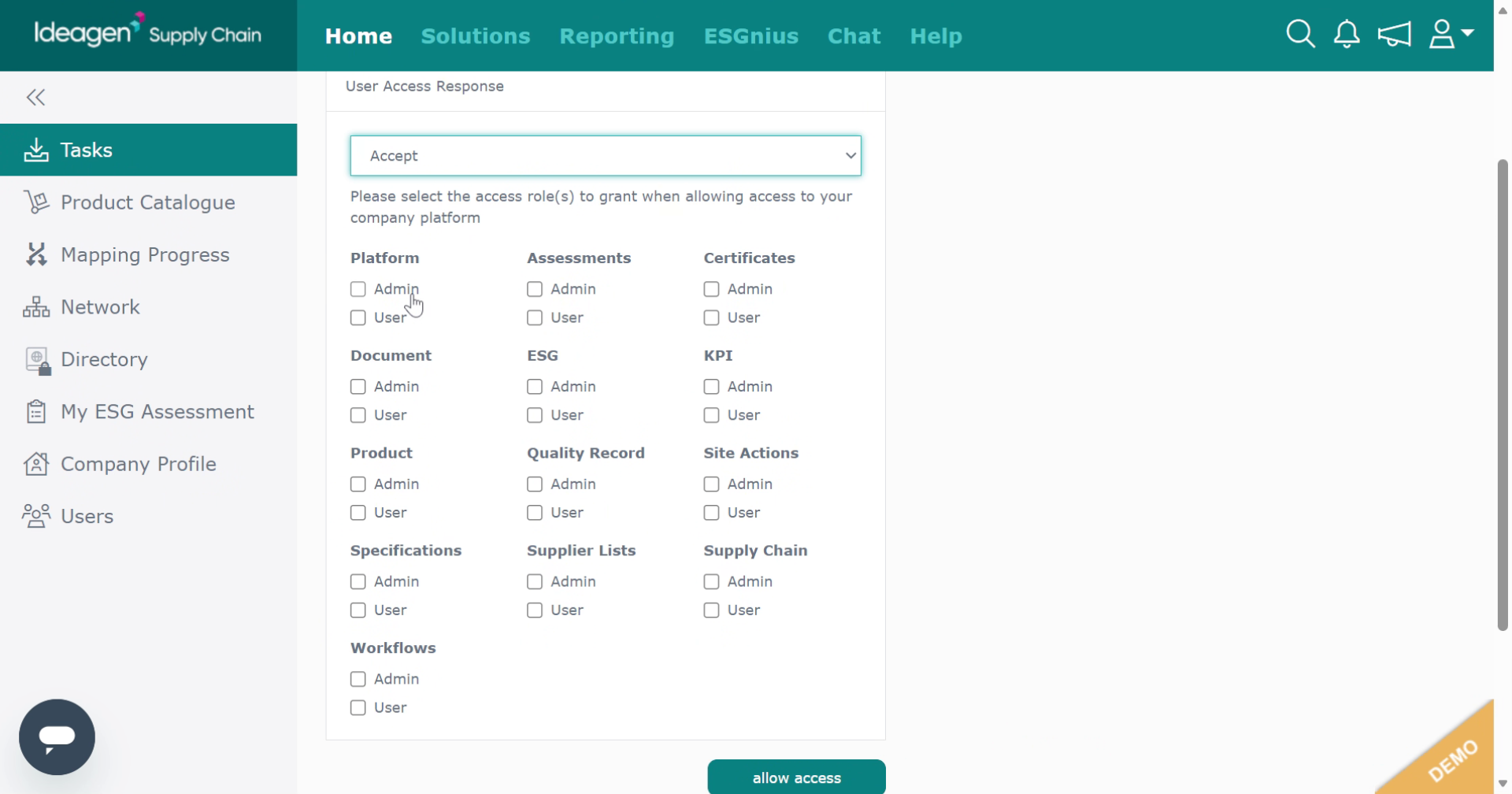Go to Product Catalogue in sidebar
The image size is (1512, 794).
[149, 202]
